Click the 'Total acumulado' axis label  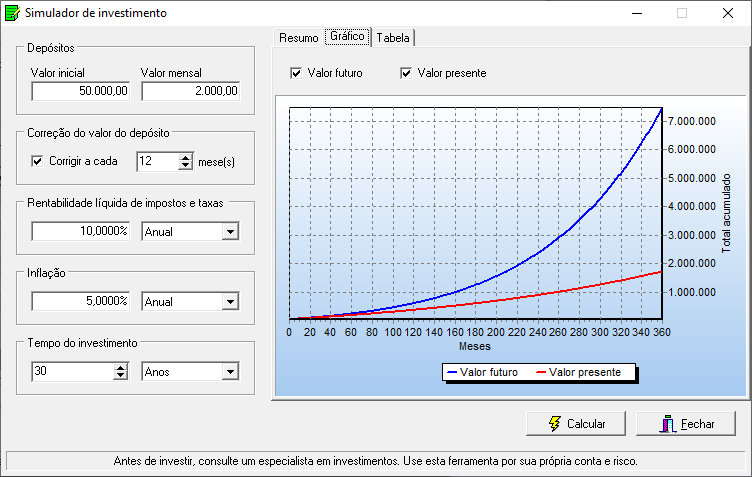pyautogui.click(x=726, y=213)
